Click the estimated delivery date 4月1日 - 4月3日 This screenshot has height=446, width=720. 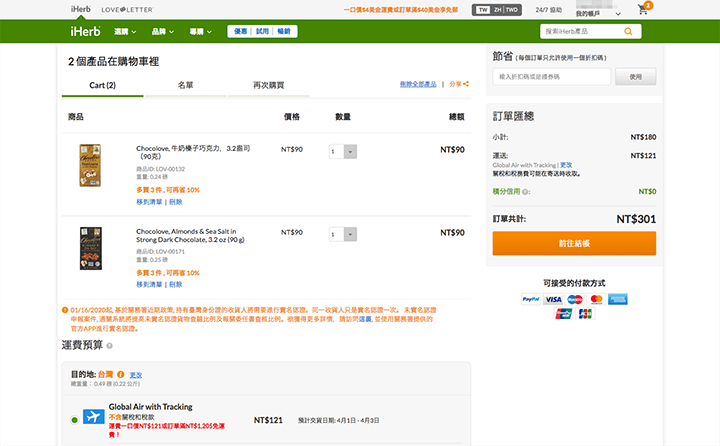pos(338,420)
